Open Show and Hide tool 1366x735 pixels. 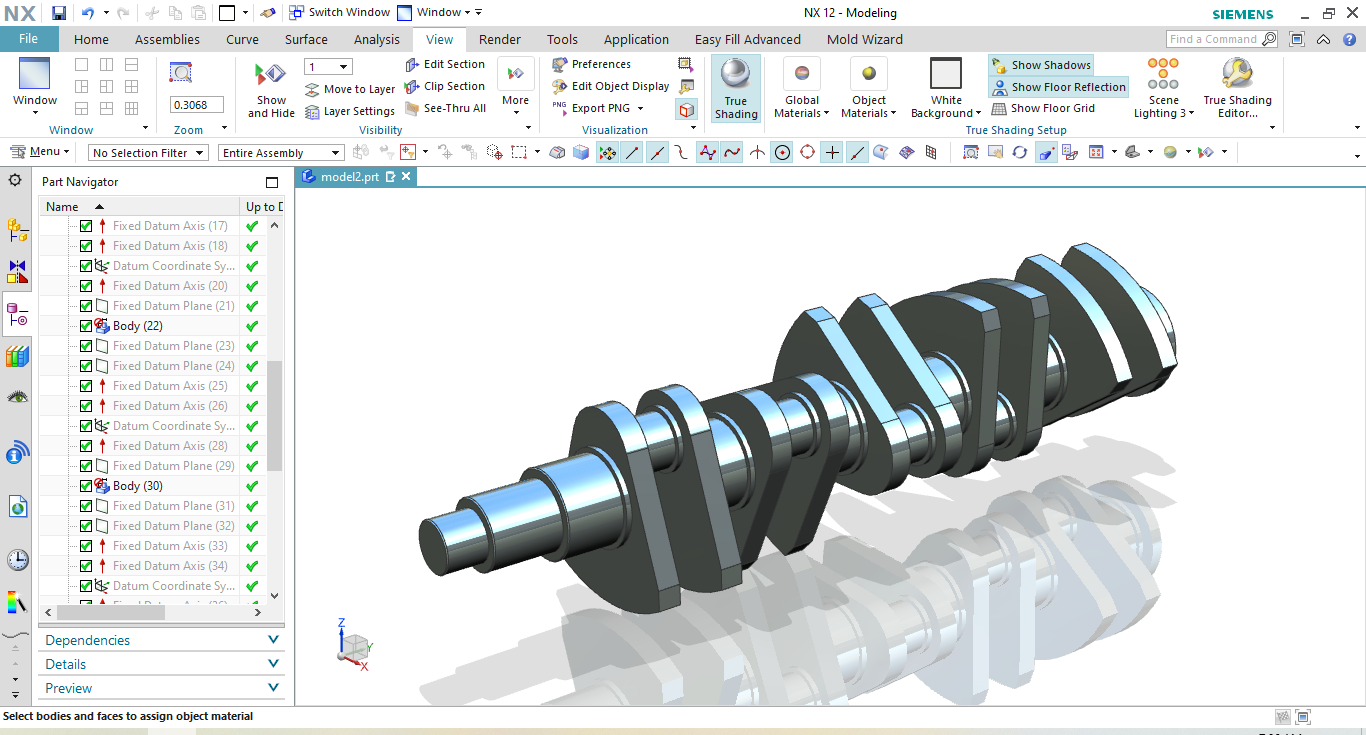click(x=271, y=90)
